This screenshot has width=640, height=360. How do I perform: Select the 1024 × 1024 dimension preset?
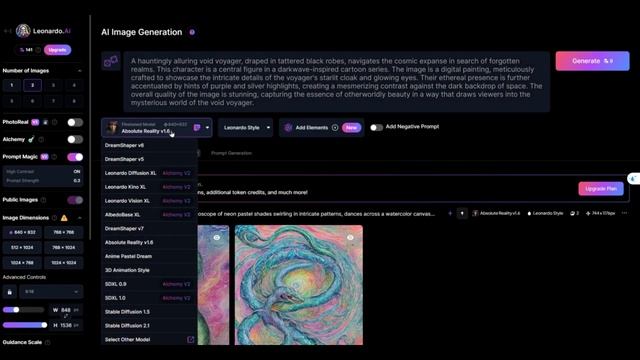(64, 263)
